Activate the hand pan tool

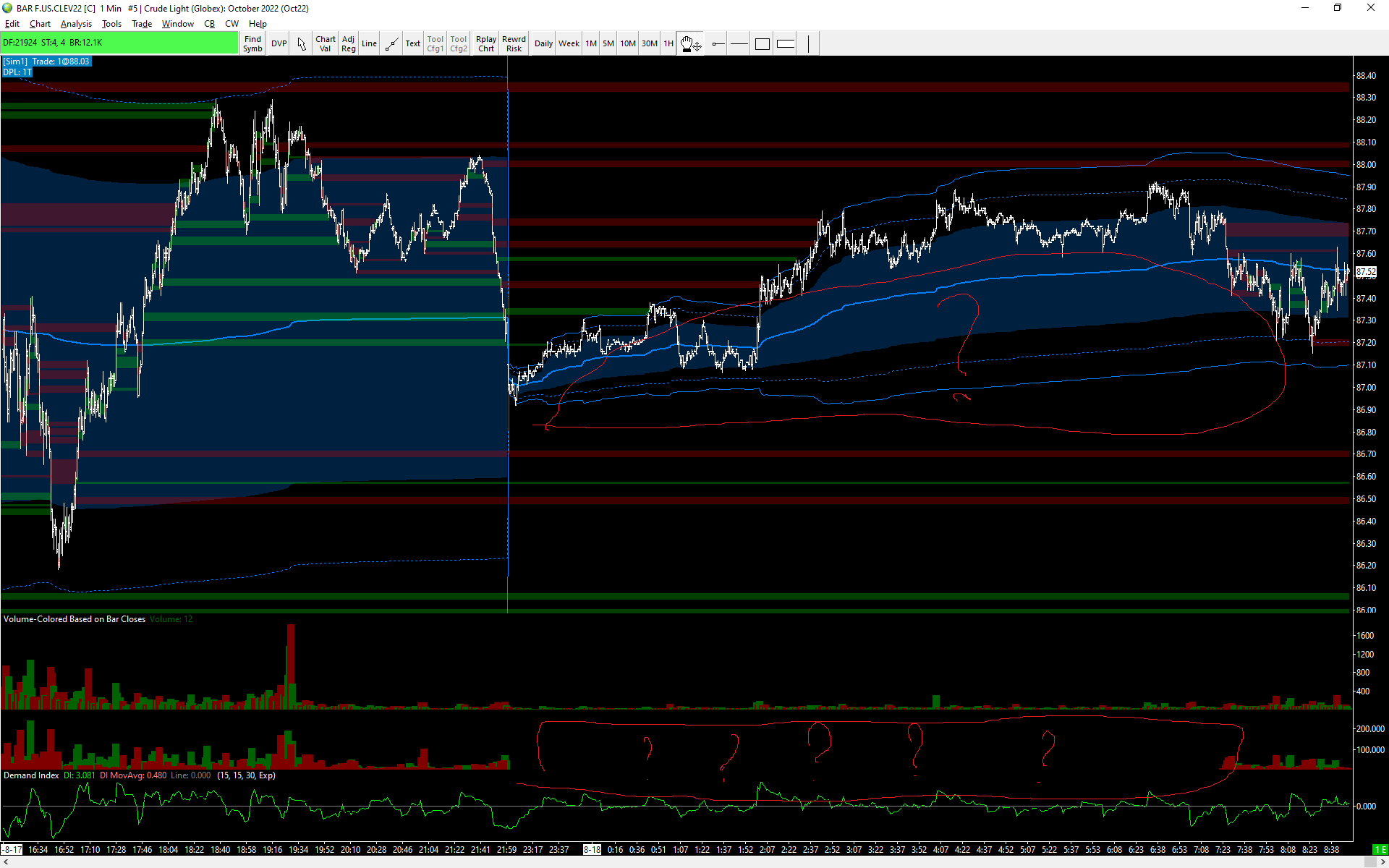[690, 44]
